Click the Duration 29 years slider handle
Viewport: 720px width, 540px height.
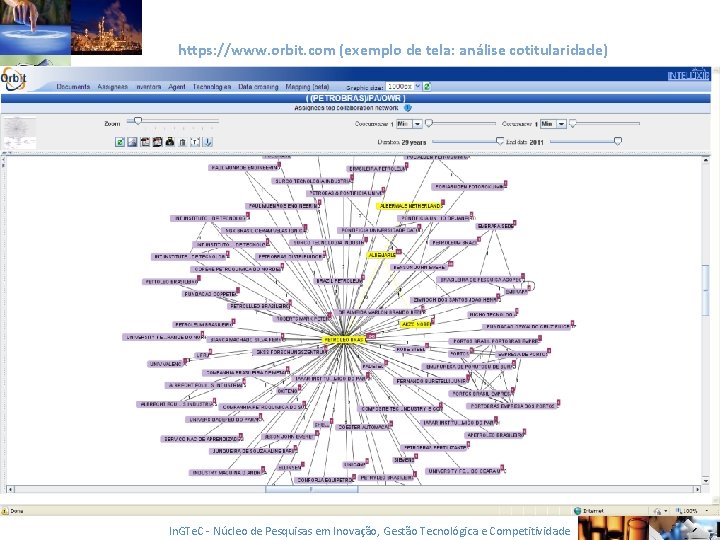pyautogui.click(x=500, y=141)
